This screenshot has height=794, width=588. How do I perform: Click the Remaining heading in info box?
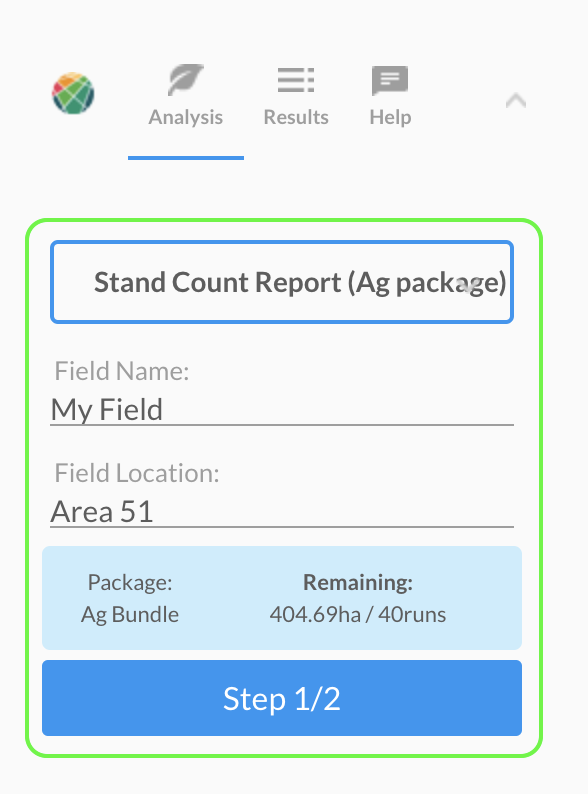[358, 582]
